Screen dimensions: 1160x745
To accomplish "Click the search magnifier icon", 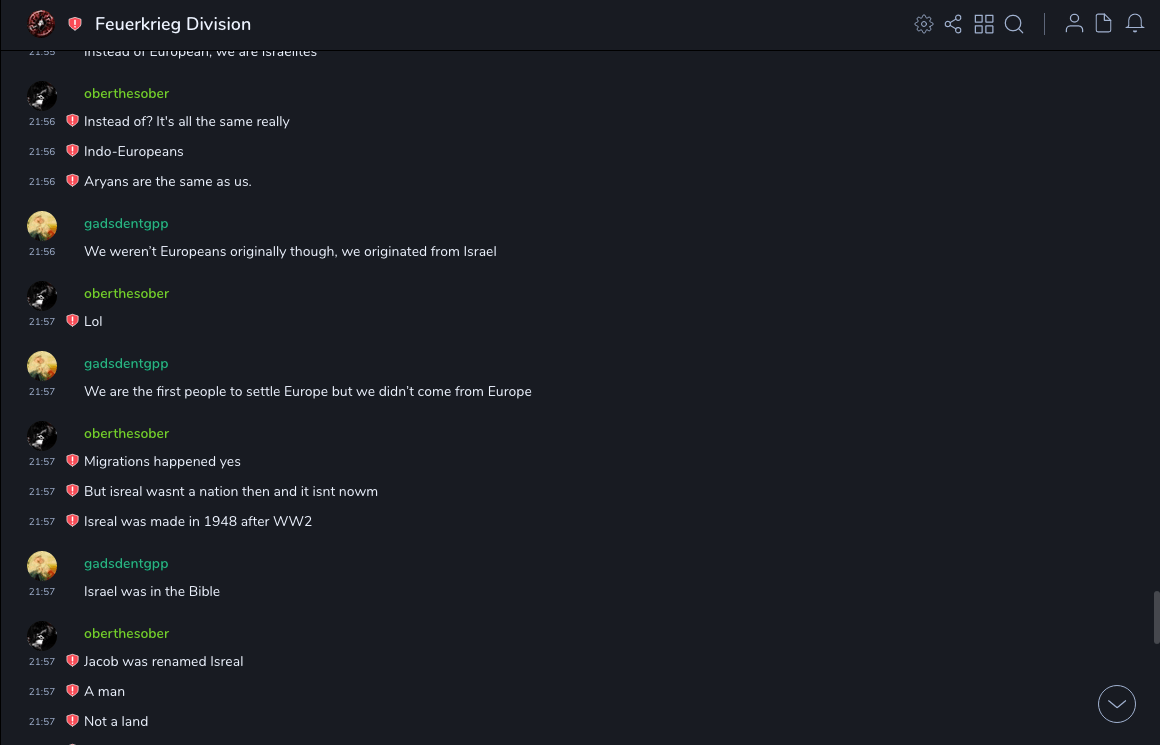I will click(x=1014, y=24).
